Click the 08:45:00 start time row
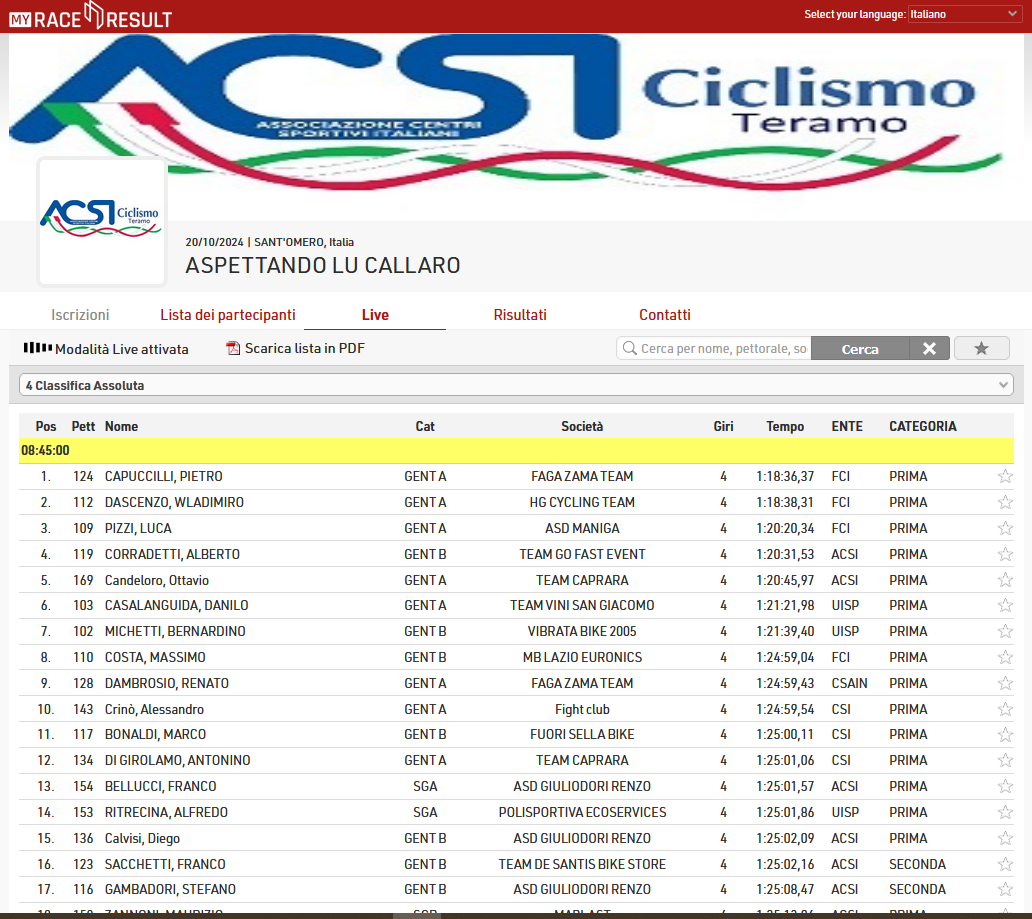Viewport: 1032px width, 919px height. (x=516, y=450)
